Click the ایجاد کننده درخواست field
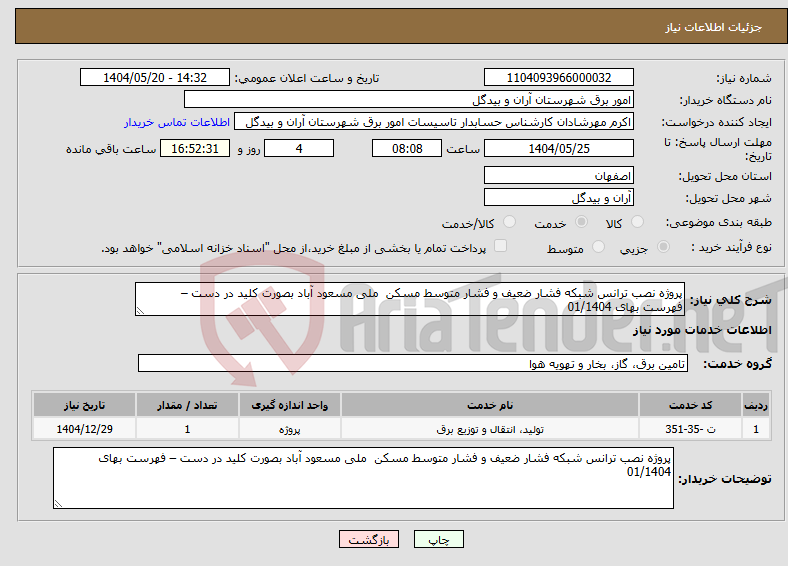 (x=434, y=122)
